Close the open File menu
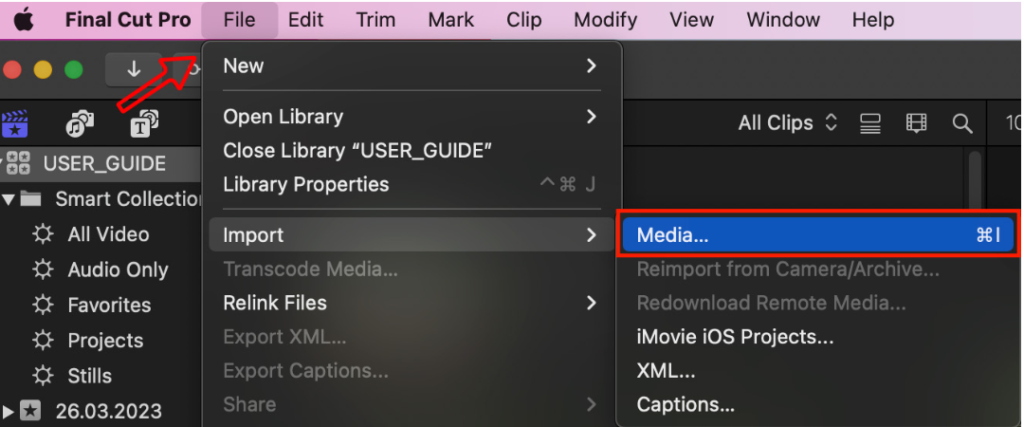Screen dimensions: 1024x427 [x=239, y=20]
